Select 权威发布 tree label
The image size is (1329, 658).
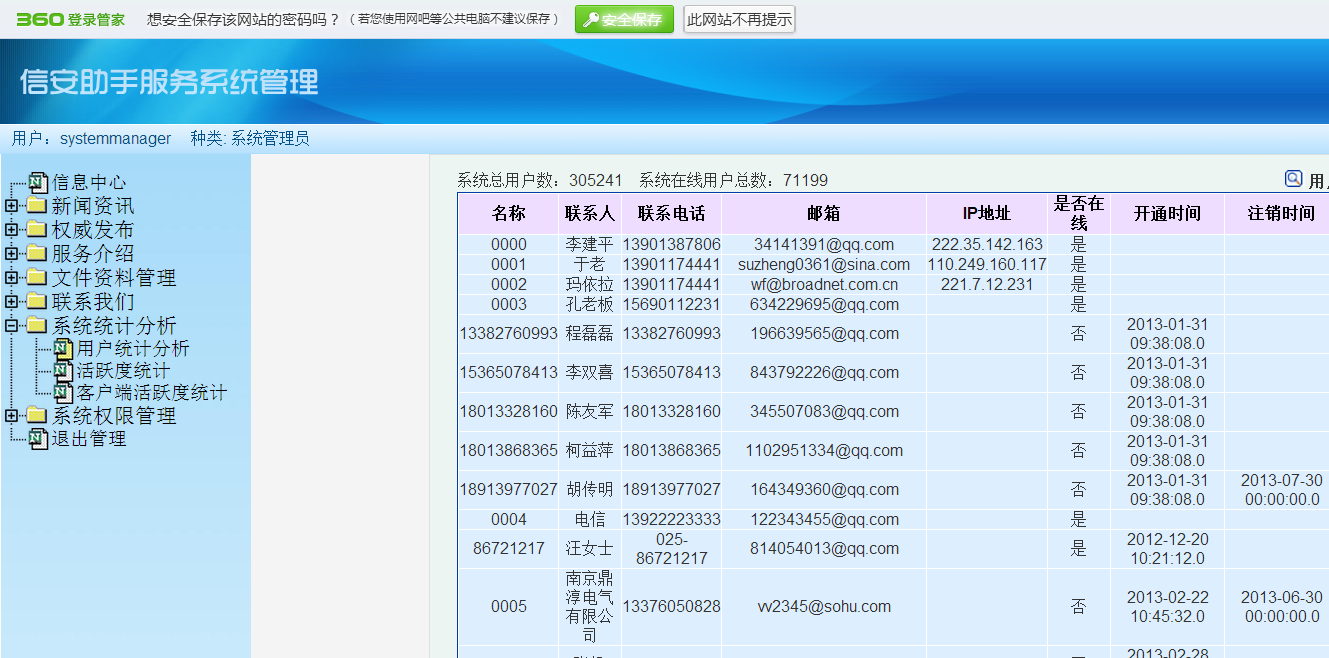point(92,231)
